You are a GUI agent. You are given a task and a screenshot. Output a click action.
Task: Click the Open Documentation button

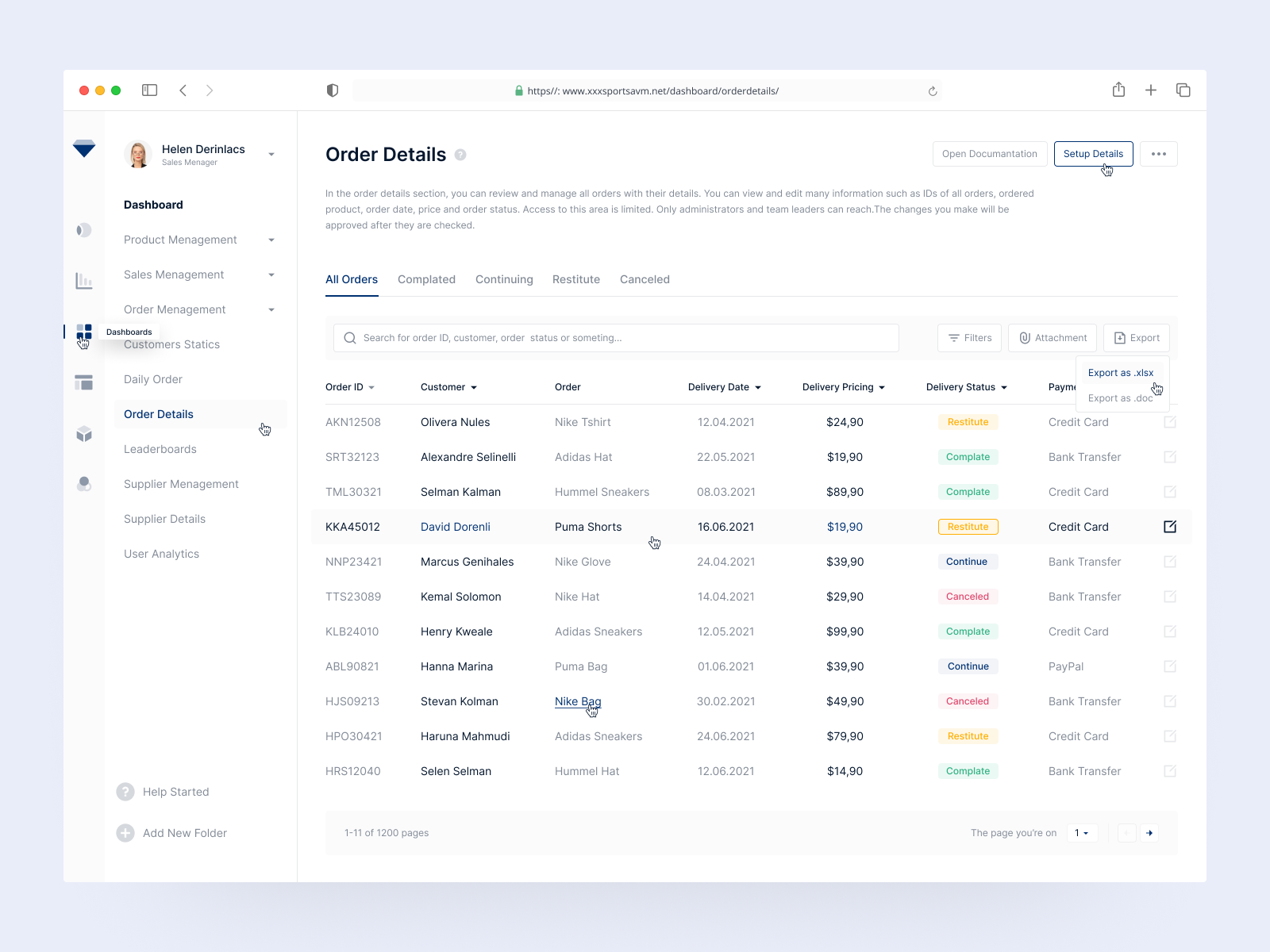click(x=989, y=153)
